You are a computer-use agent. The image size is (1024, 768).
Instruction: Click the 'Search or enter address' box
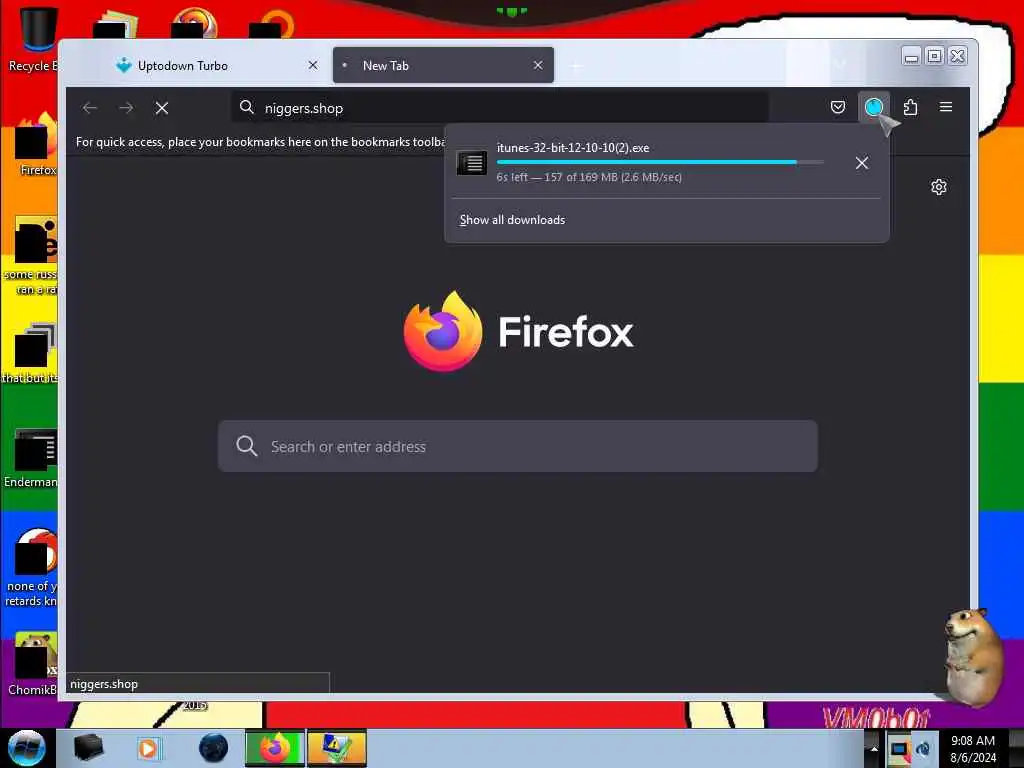click(x=517, y=447)
